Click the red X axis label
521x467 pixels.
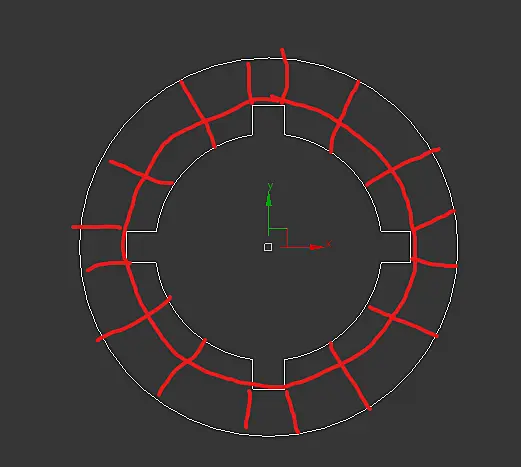tap(329, 244)
